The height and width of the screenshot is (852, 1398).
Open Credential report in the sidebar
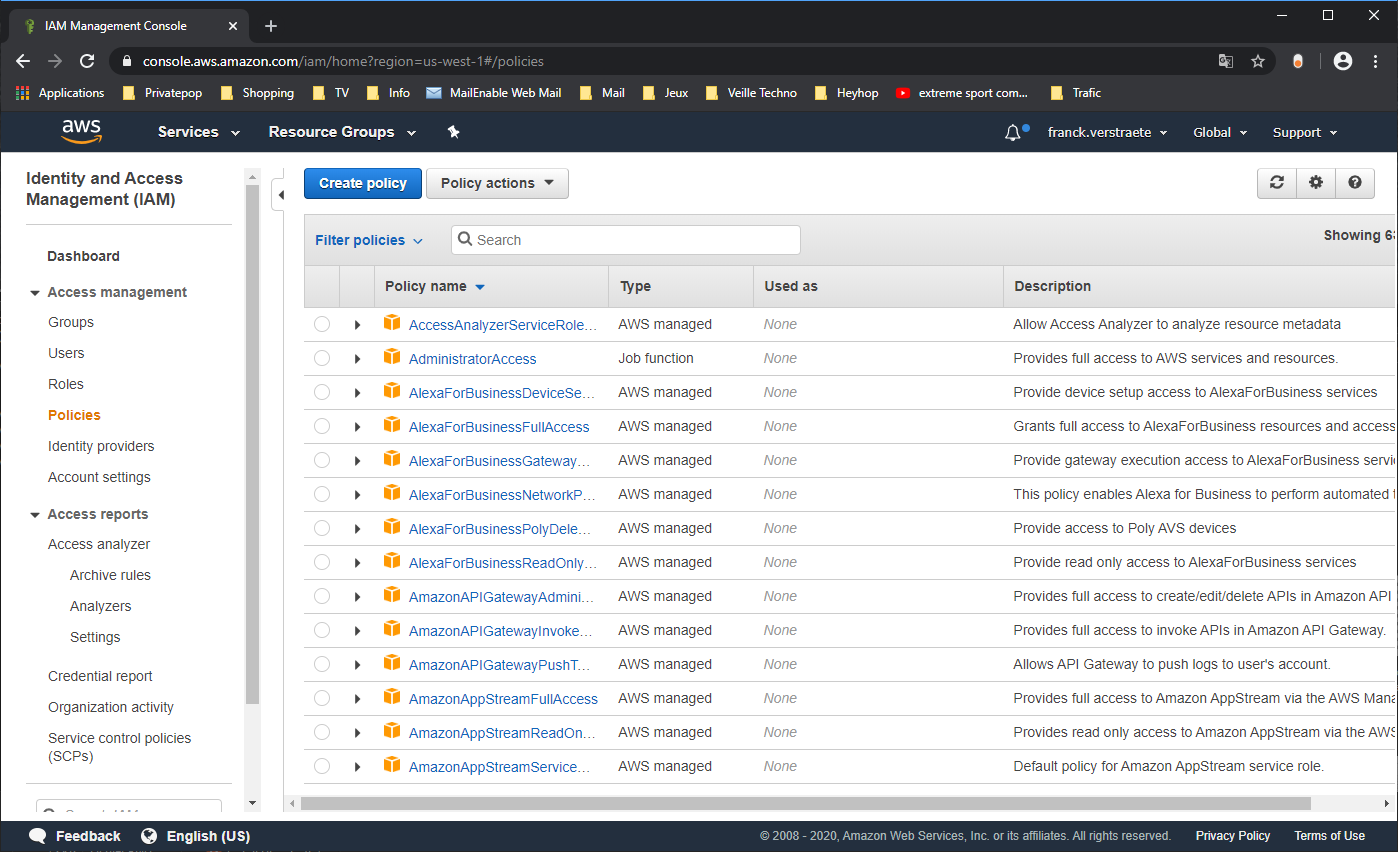point(100,676)
